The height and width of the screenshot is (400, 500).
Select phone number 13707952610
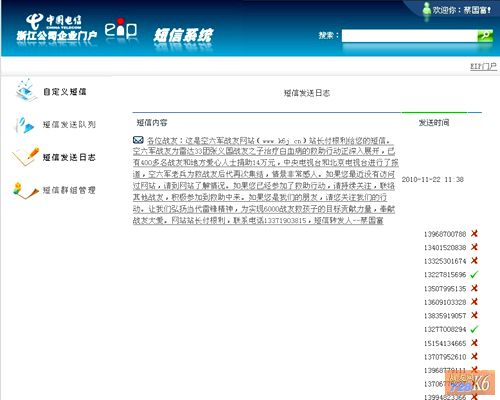(445, 357)
